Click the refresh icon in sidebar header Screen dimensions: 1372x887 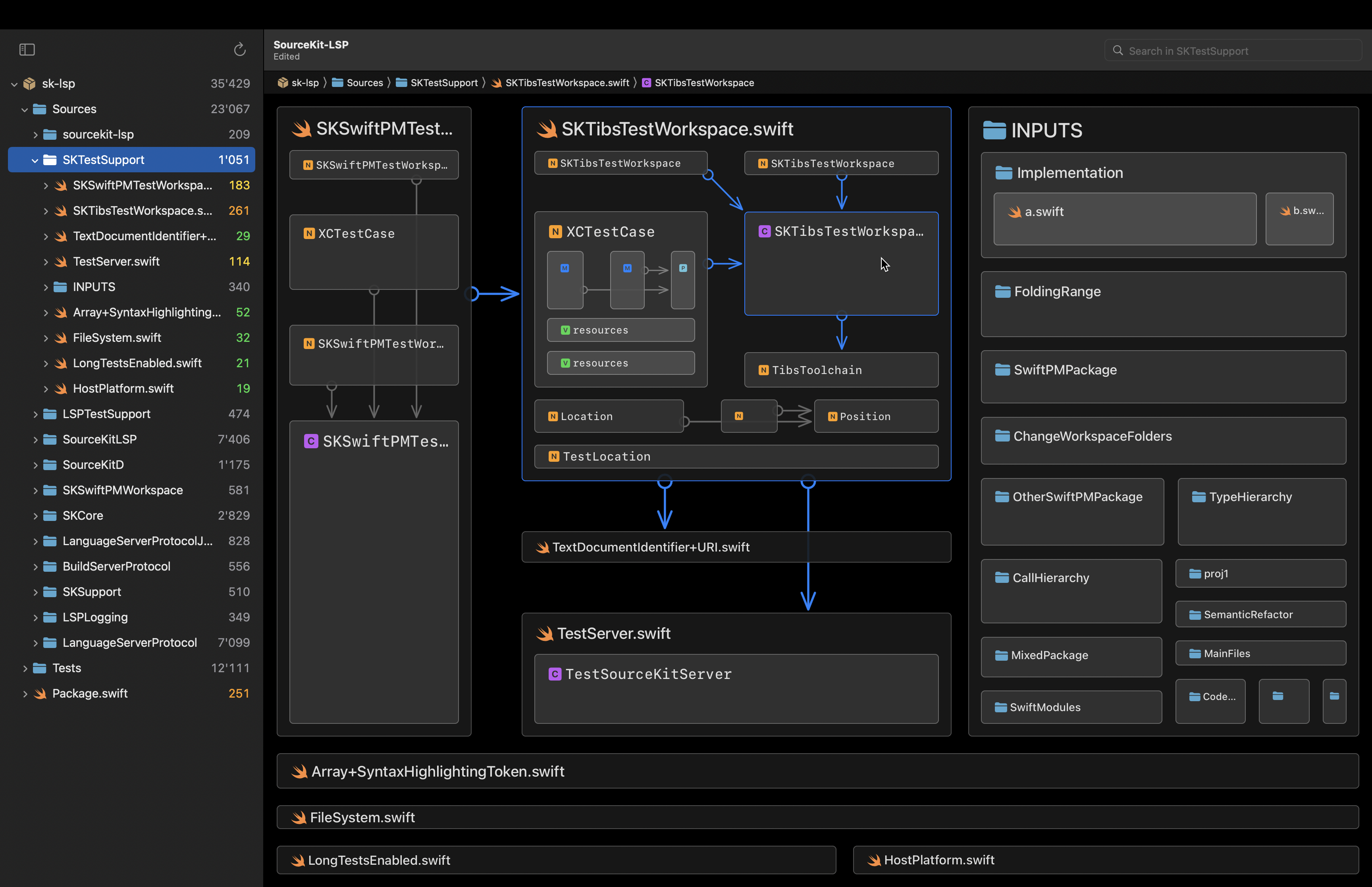tap(239, 50)
